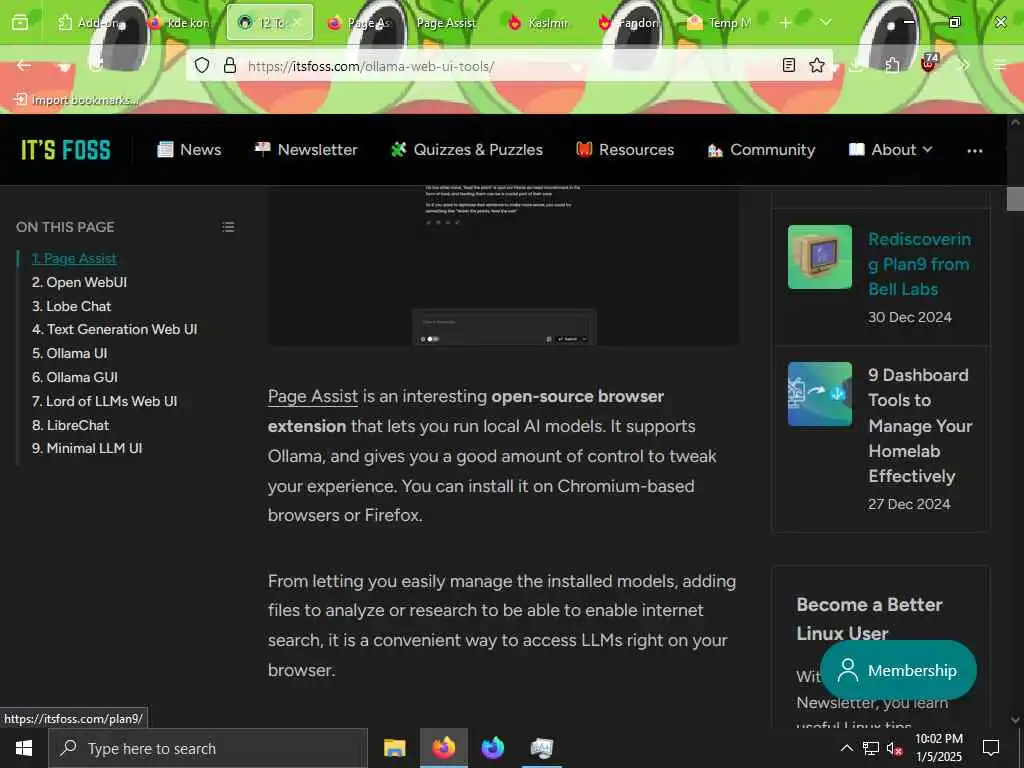Open '9 Dashboard Tools to Manage Your Homelab' link
The height and width of the screenshot is (768, 1024).
pos(920,426)
